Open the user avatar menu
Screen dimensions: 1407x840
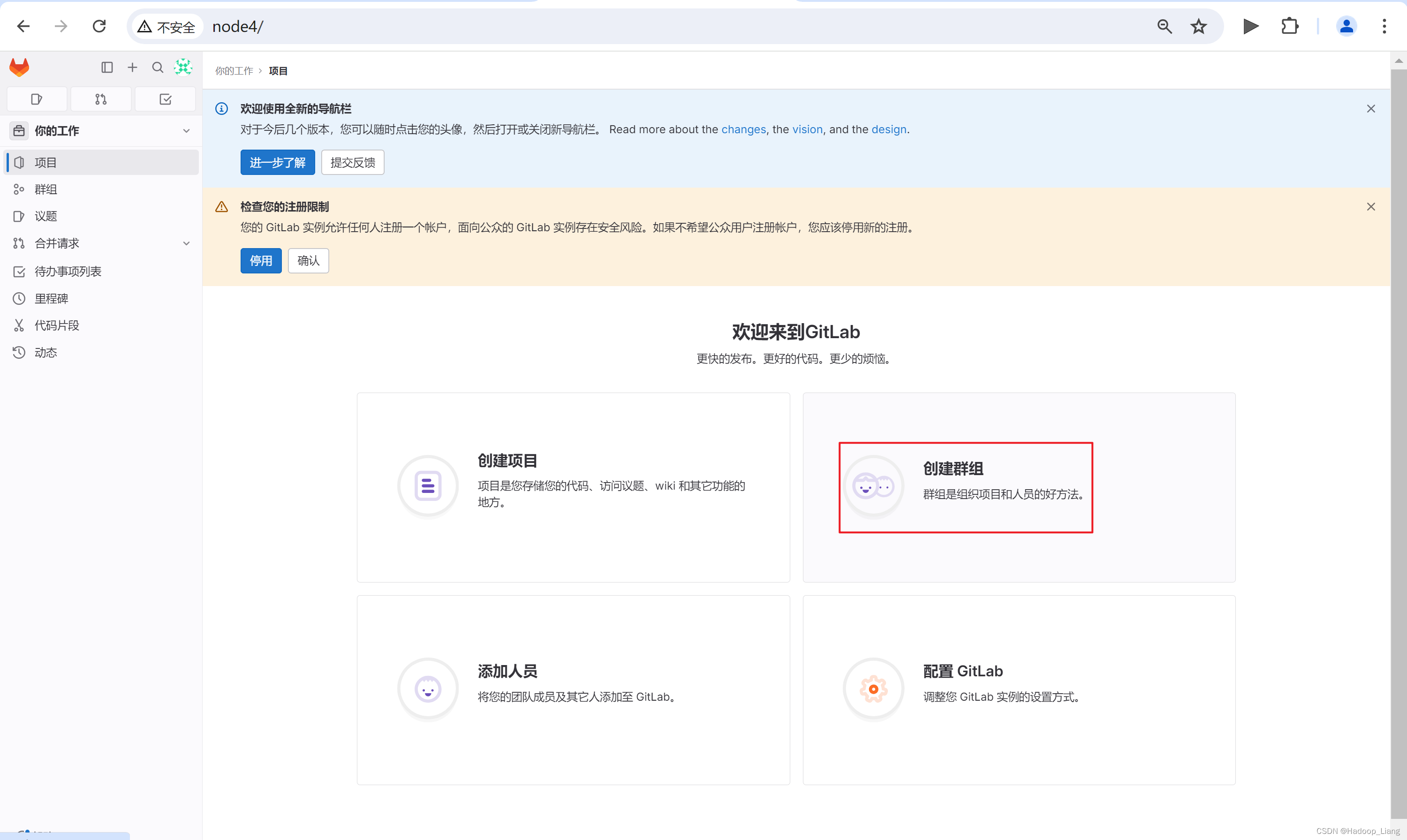[183, 68]
